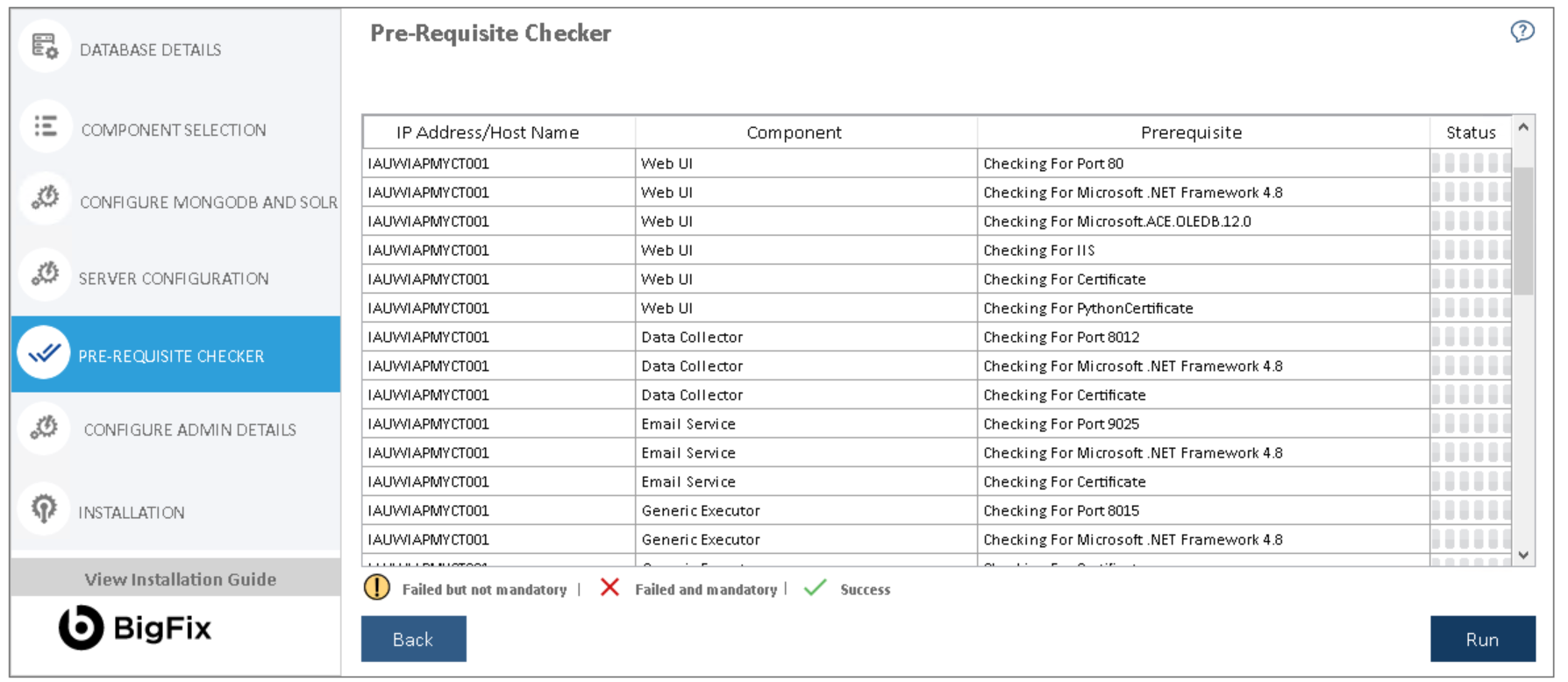Click the Prerequisite column header
Screen dimensions: 1568x682
(1191, 132)
